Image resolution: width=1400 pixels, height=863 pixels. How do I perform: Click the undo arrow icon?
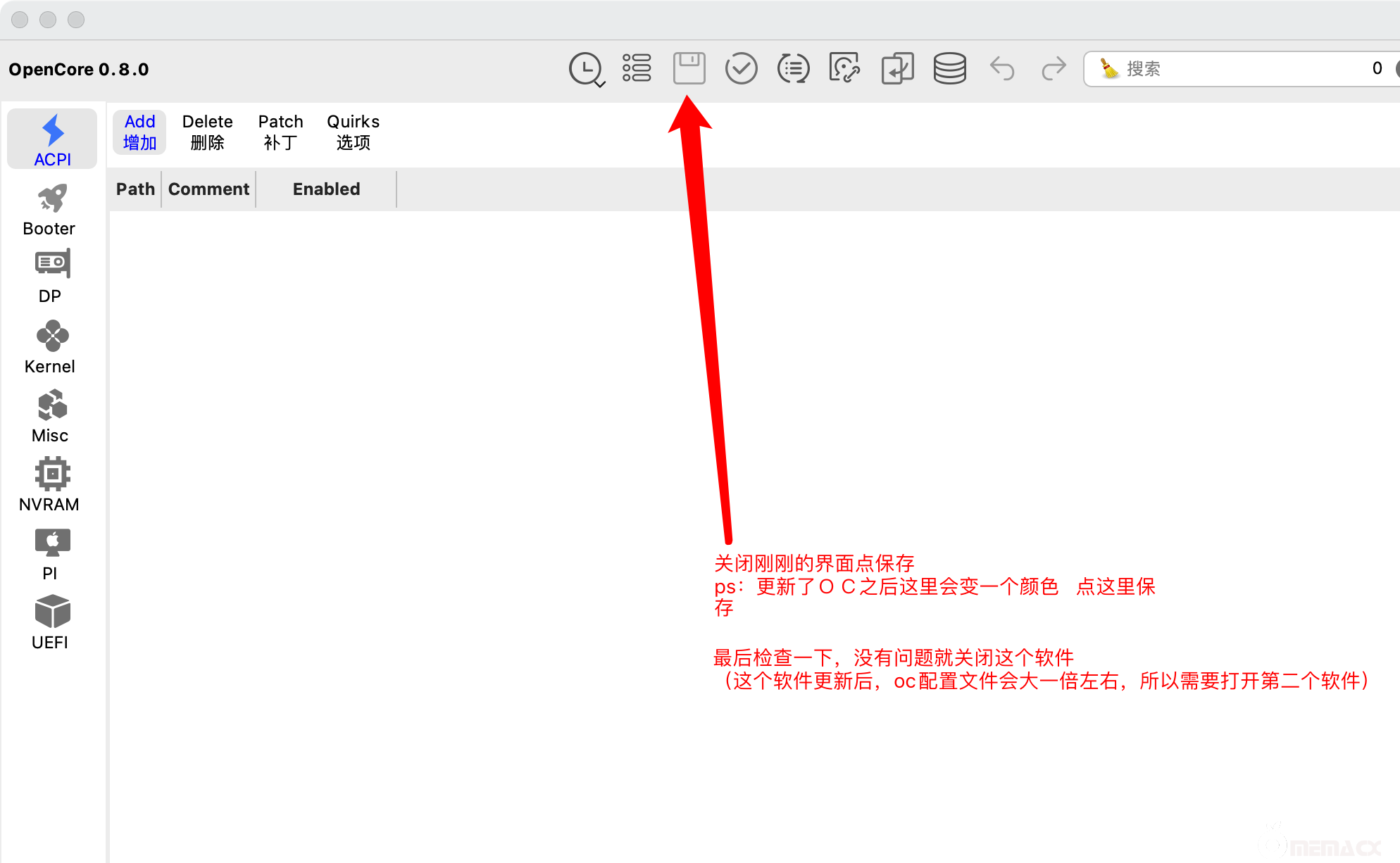[x=1001, y=69]
